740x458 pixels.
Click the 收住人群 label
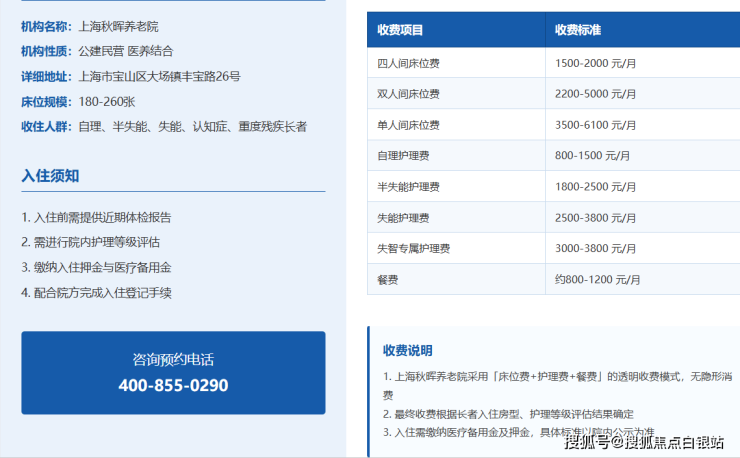pos(44,127)
